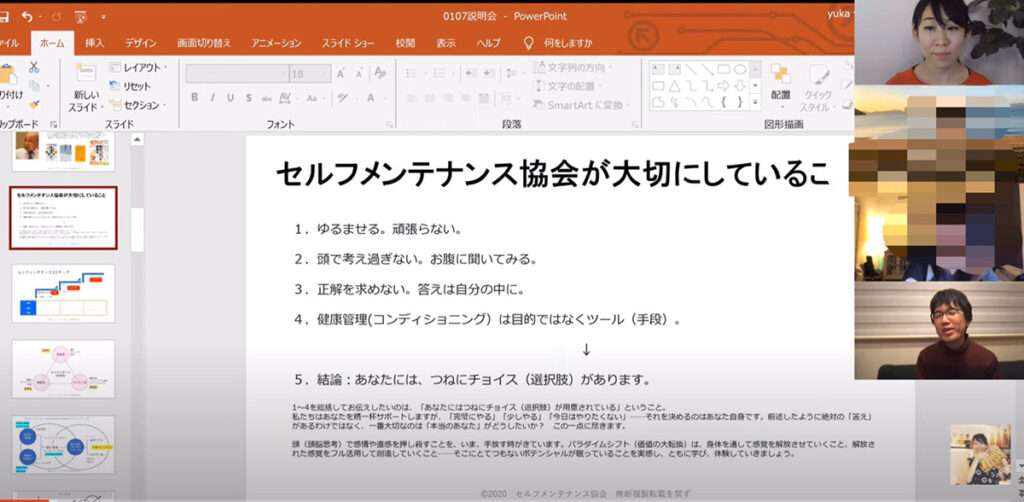Viewport: 1024px width, 502px height.
Task: Open the ホーム tab
Action: click(52, 43)
